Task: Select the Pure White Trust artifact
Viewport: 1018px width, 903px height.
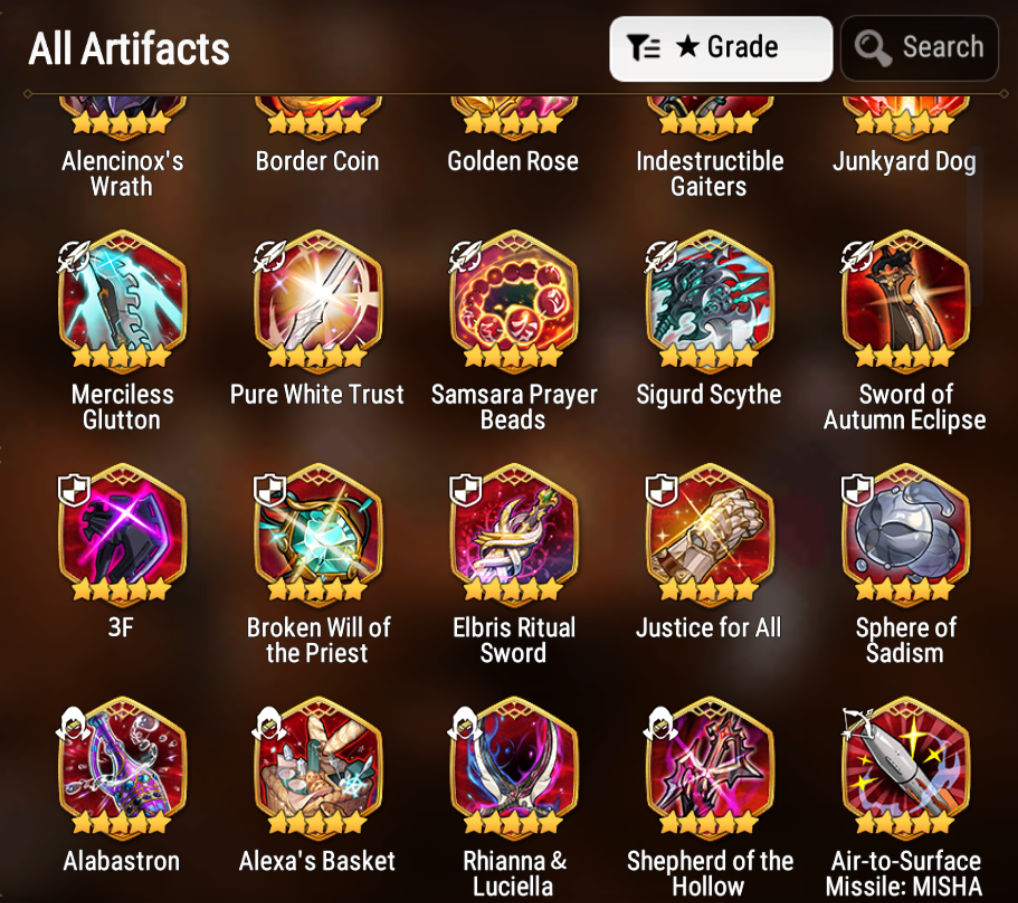Action: click(x=317, y=302)
